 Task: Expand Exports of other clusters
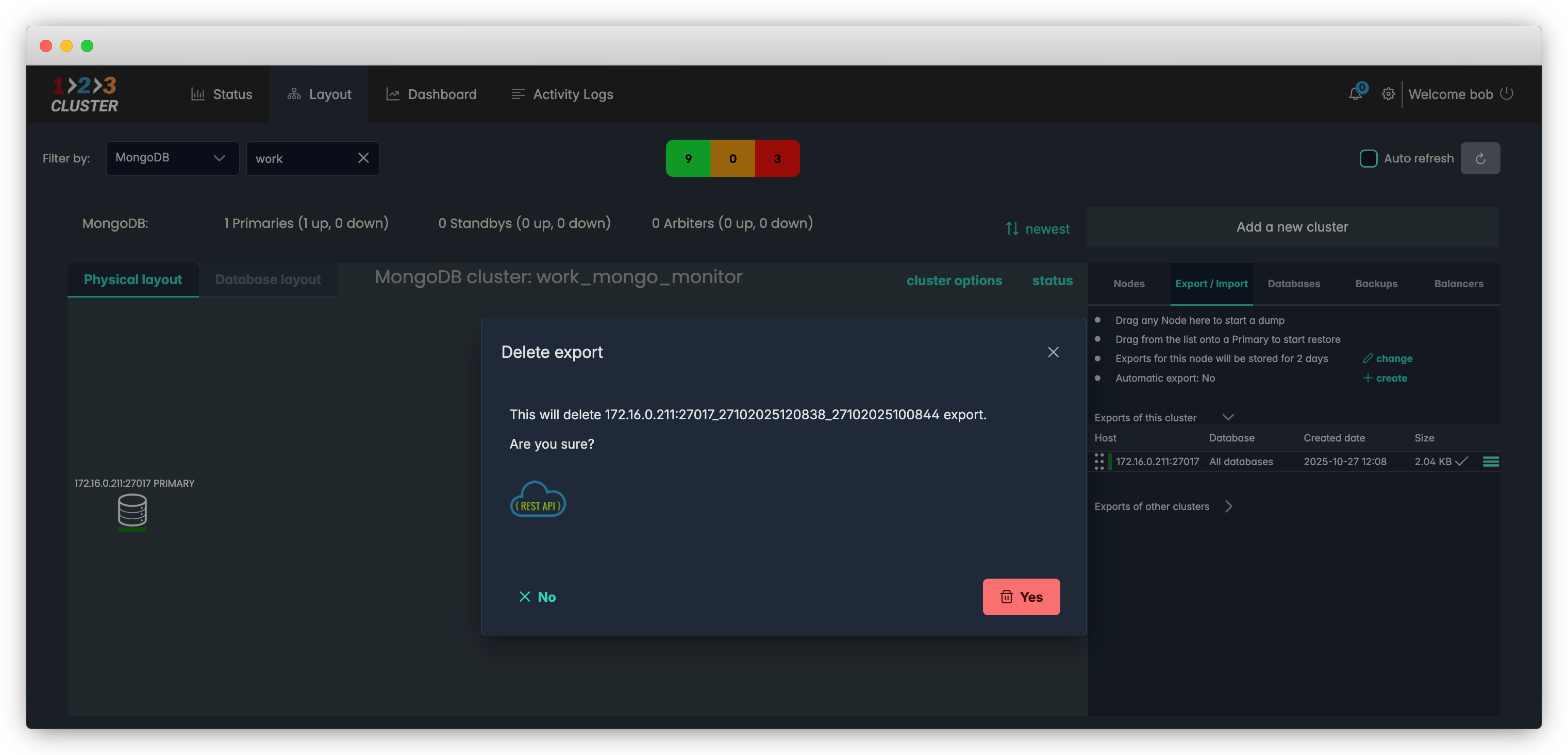click(1228, 506)
